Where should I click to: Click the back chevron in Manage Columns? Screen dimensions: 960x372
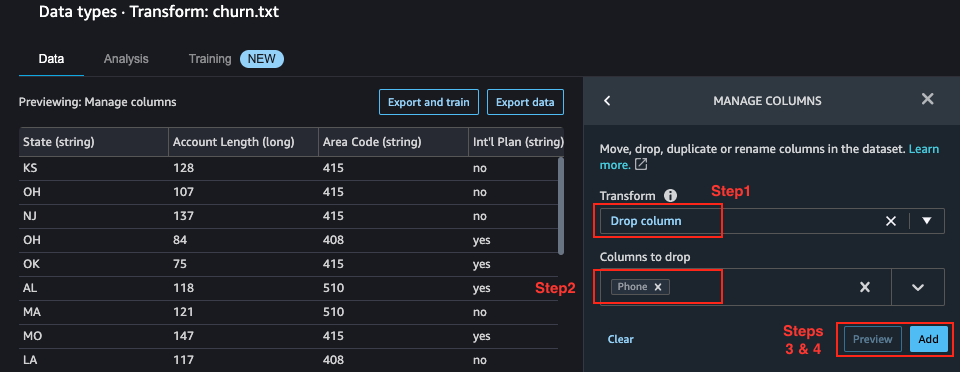[x=607, y=100]
